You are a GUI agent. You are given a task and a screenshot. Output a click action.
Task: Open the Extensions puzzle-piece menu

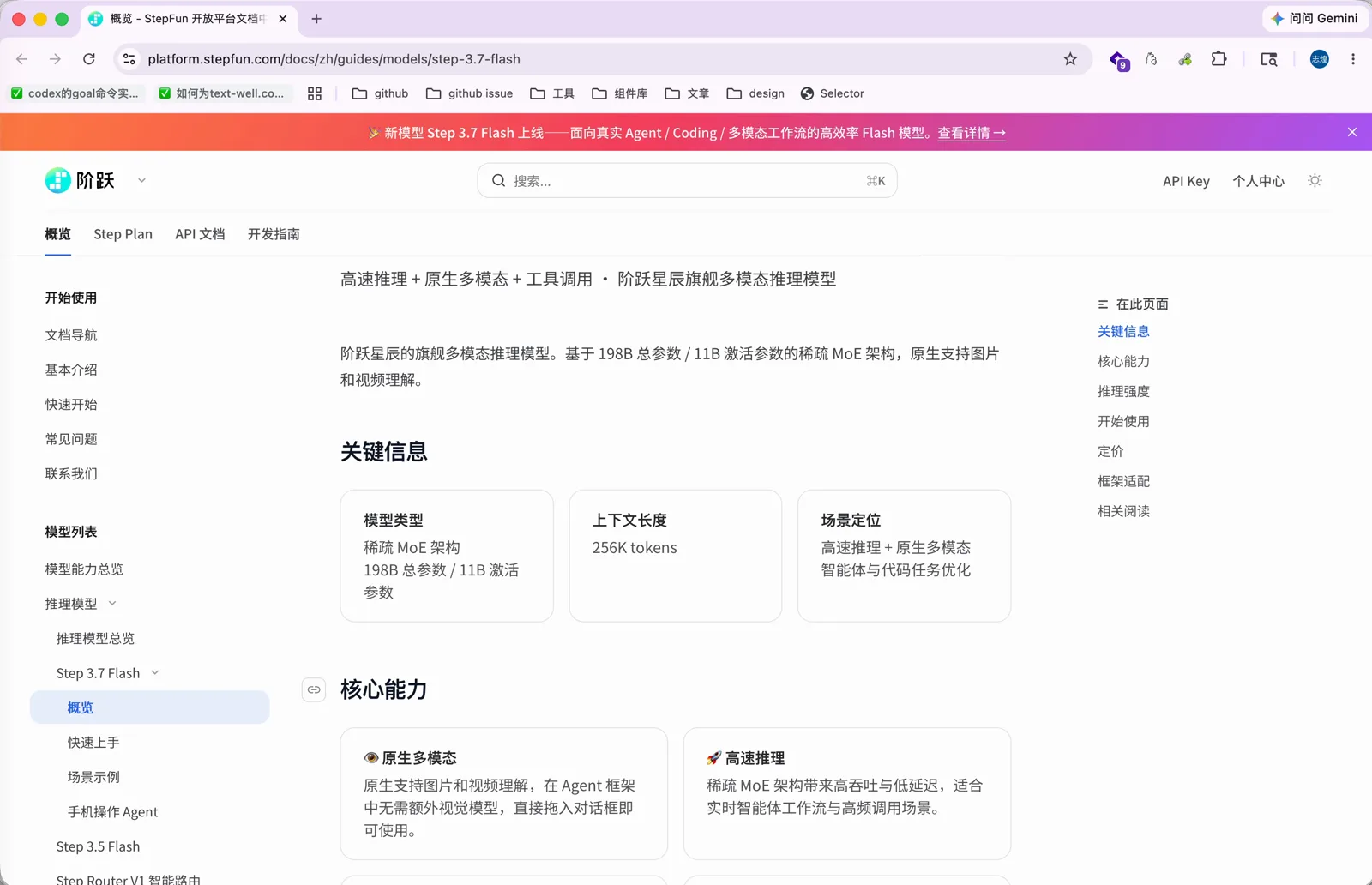click(x=1219, y=59)
